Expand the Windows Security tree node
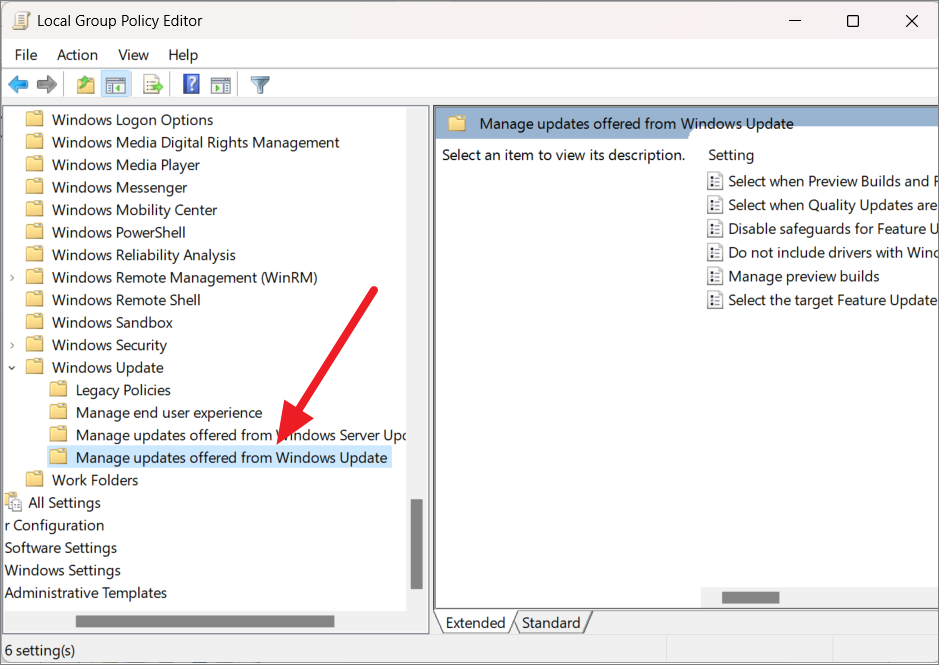The image size is (939, 665). (x=12, y=345)
